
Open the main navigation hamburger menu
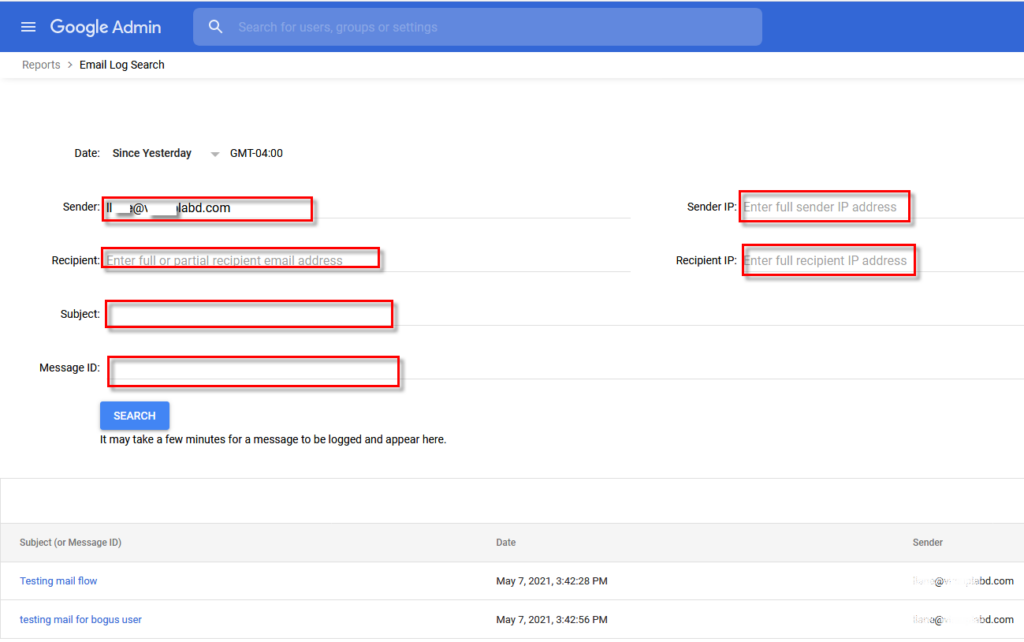(28, 26)
